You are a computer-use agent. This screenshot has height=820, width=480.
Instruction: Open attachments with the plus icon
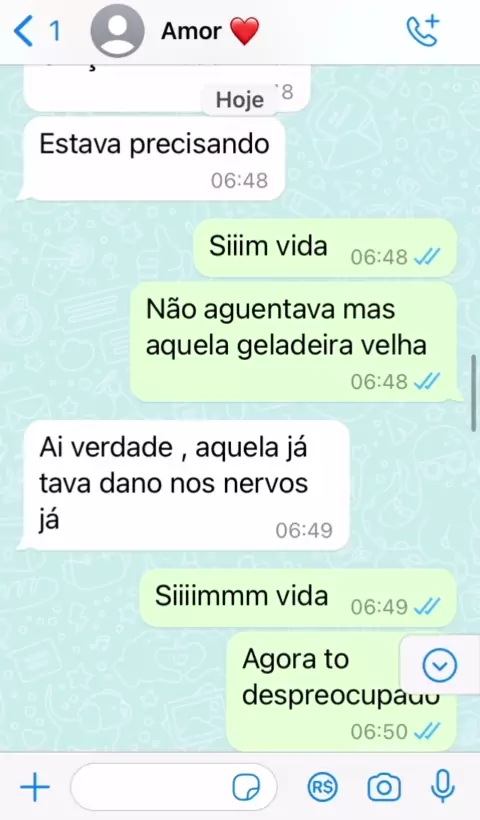35,787
